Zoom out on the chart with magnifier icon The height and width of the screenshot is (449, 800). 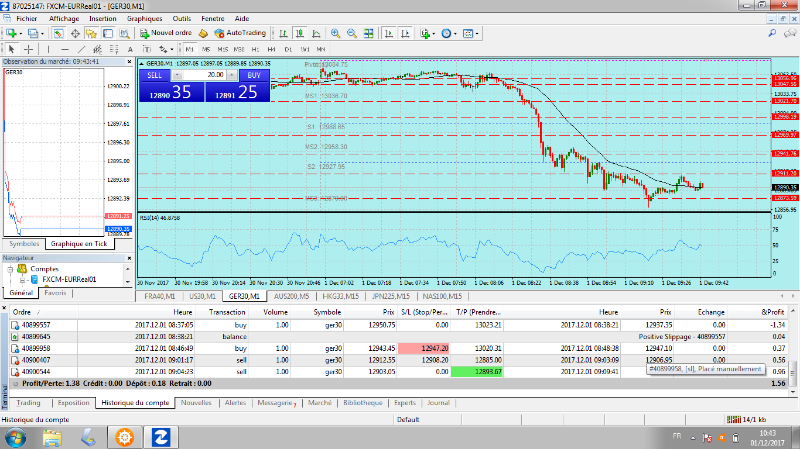[x=349, y=33]
